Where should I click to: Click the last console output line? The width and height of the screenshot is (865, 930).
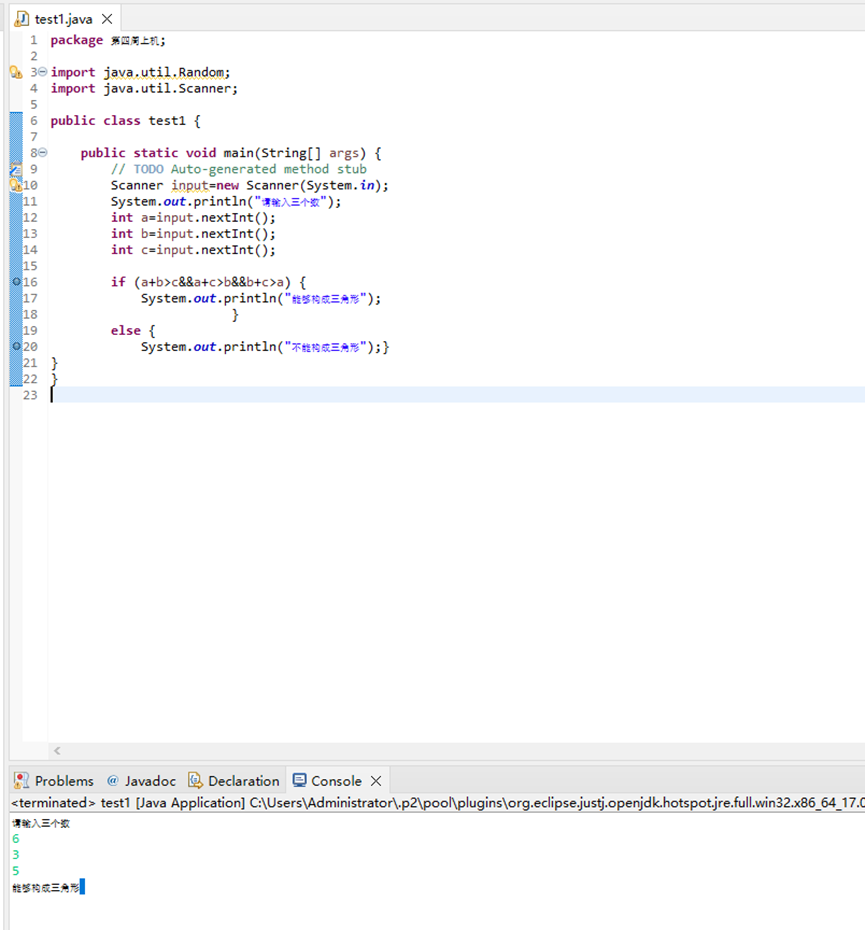(x=46, y=887)
